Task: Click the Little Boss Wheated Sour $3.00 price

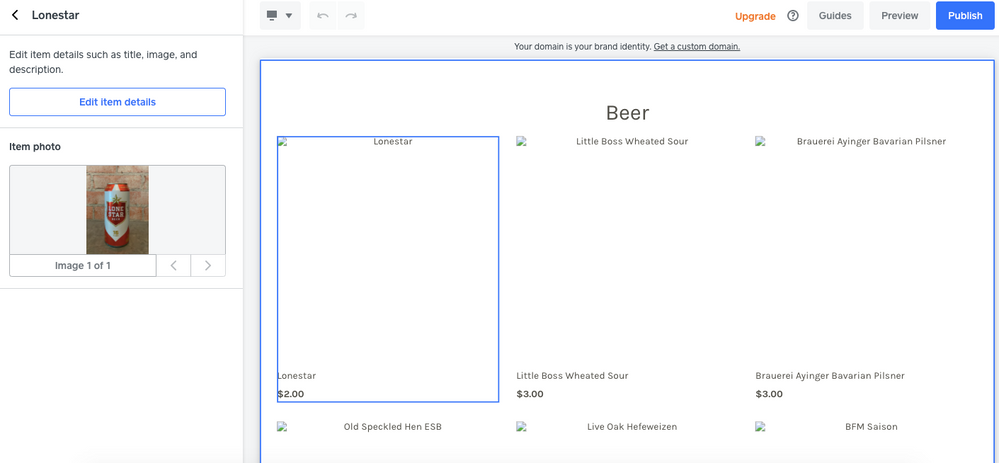Action: point(529,394)
